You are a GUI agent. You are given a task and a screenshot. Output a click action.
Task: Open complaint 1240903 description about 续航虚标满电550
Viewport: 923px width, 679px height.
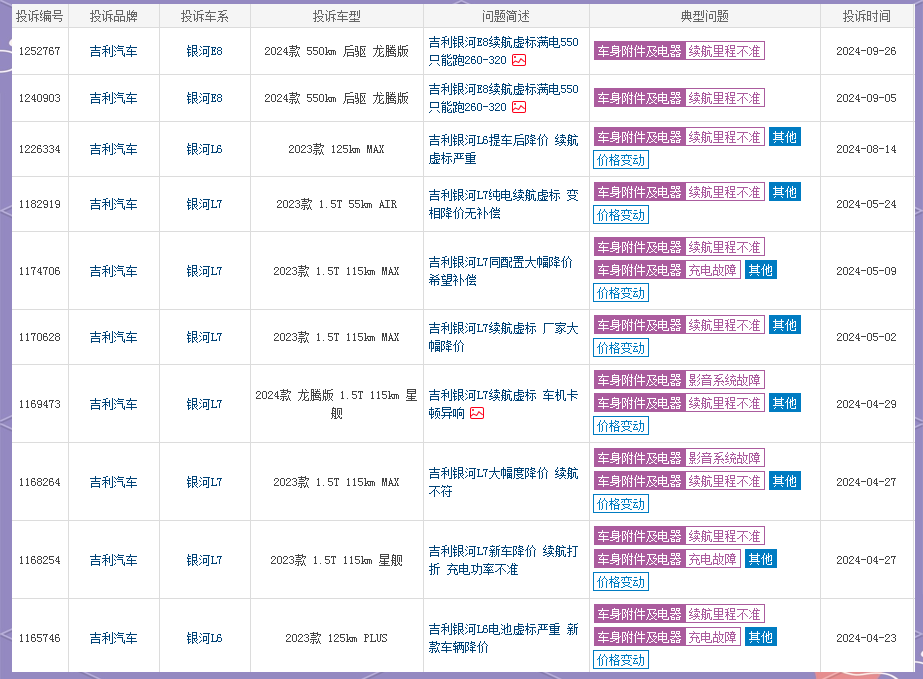point(503,98)
